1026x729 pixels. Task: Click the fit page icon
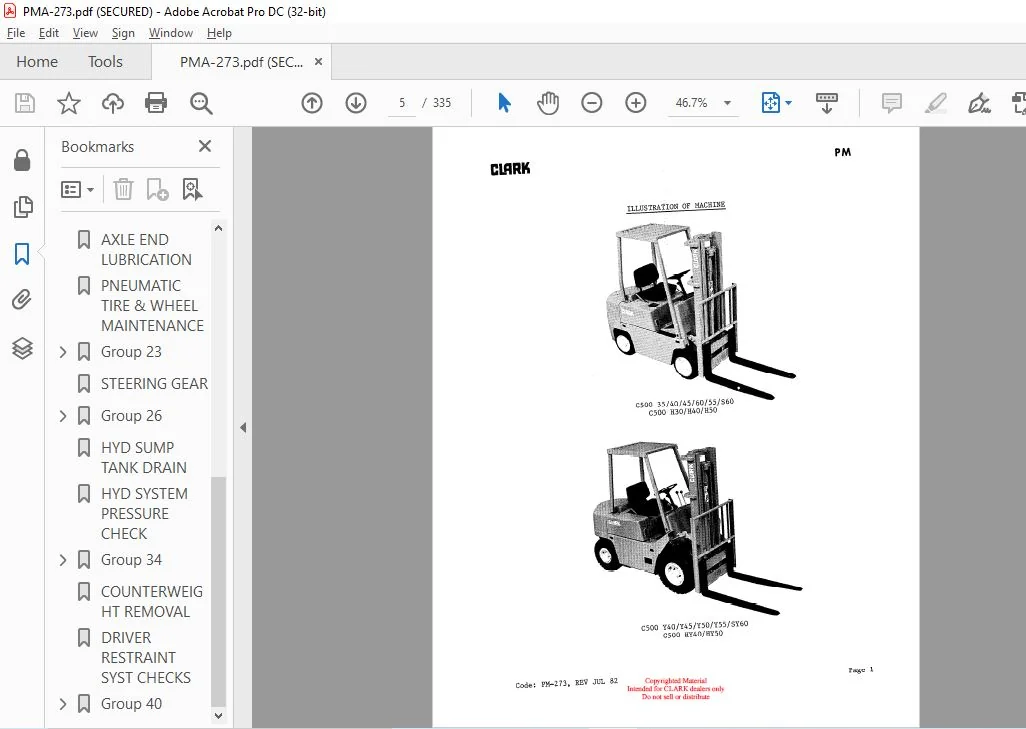770,103
